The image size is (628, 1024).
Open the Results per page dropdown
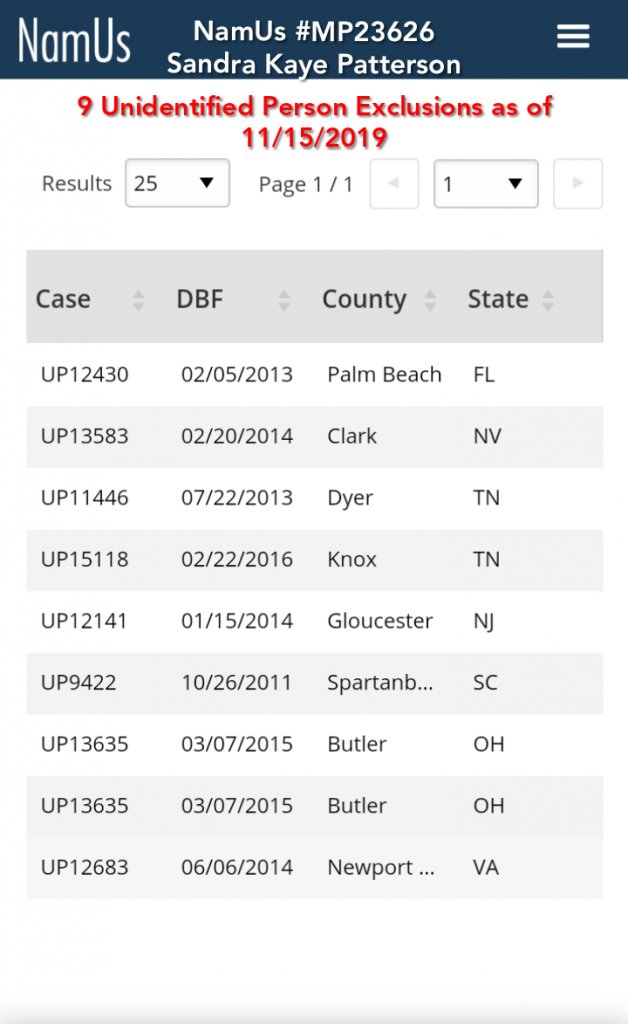177,184
